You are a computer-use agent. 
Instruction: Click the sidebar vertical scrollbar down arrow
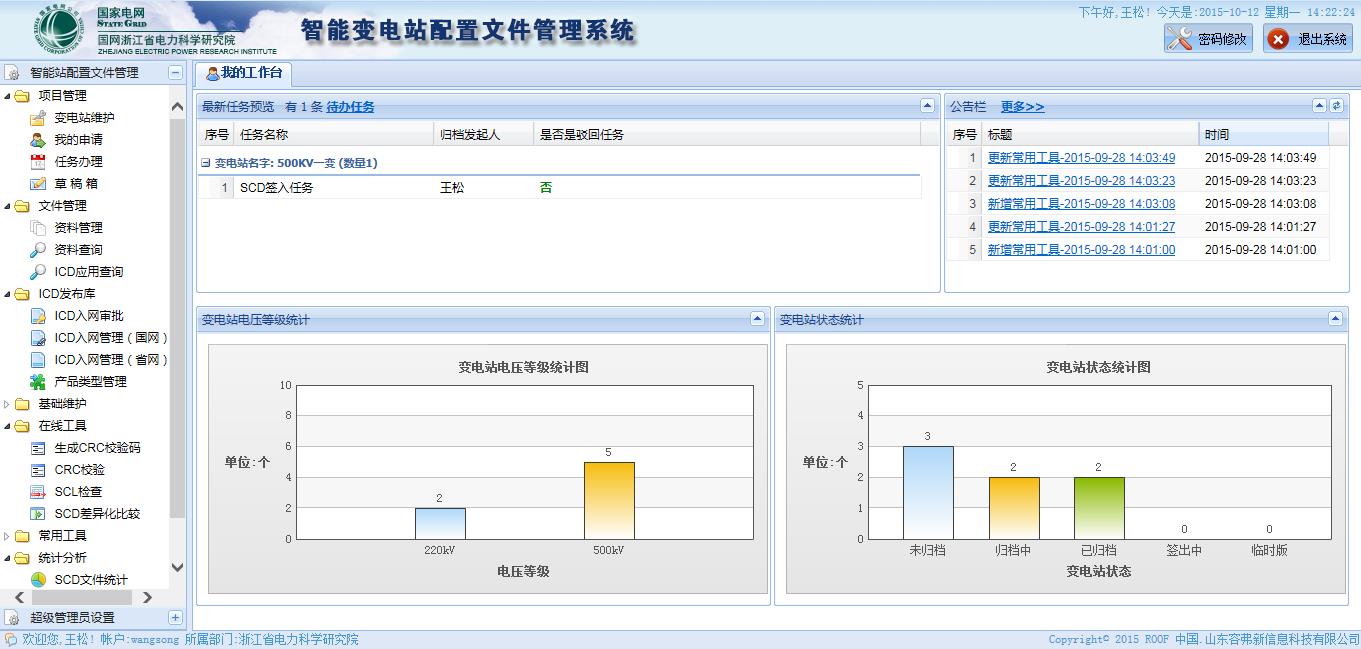click(x=177, y=568)
